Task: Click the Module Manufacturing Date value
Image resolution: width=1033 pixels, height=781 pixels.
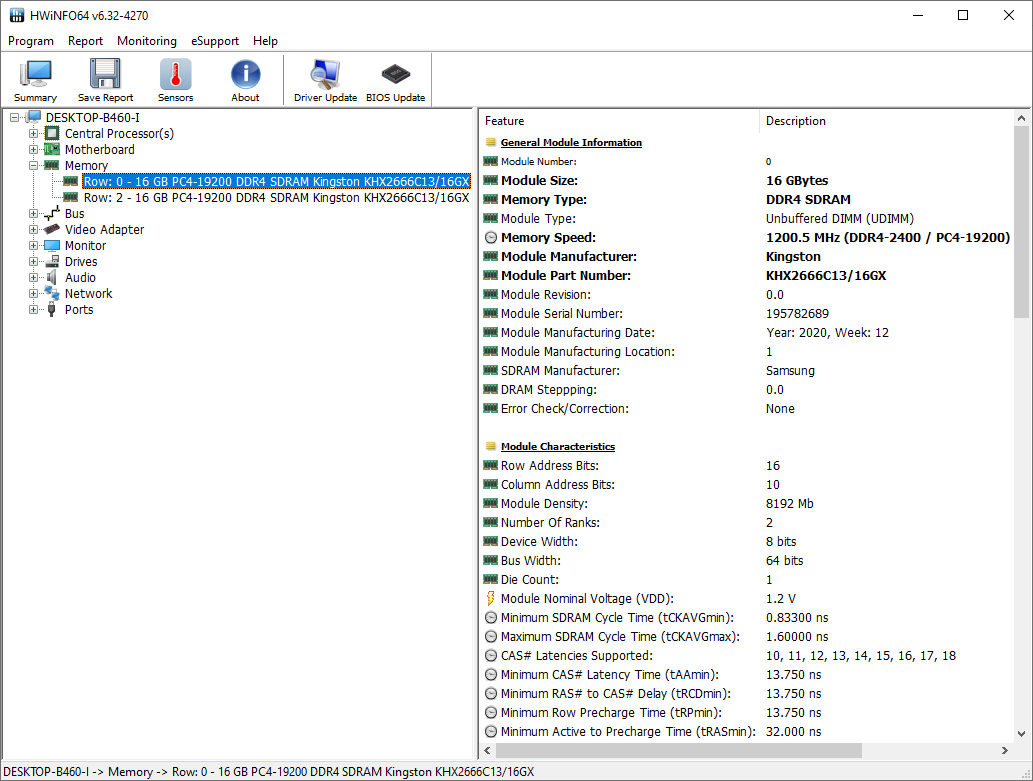Action: tap(827, 333)
